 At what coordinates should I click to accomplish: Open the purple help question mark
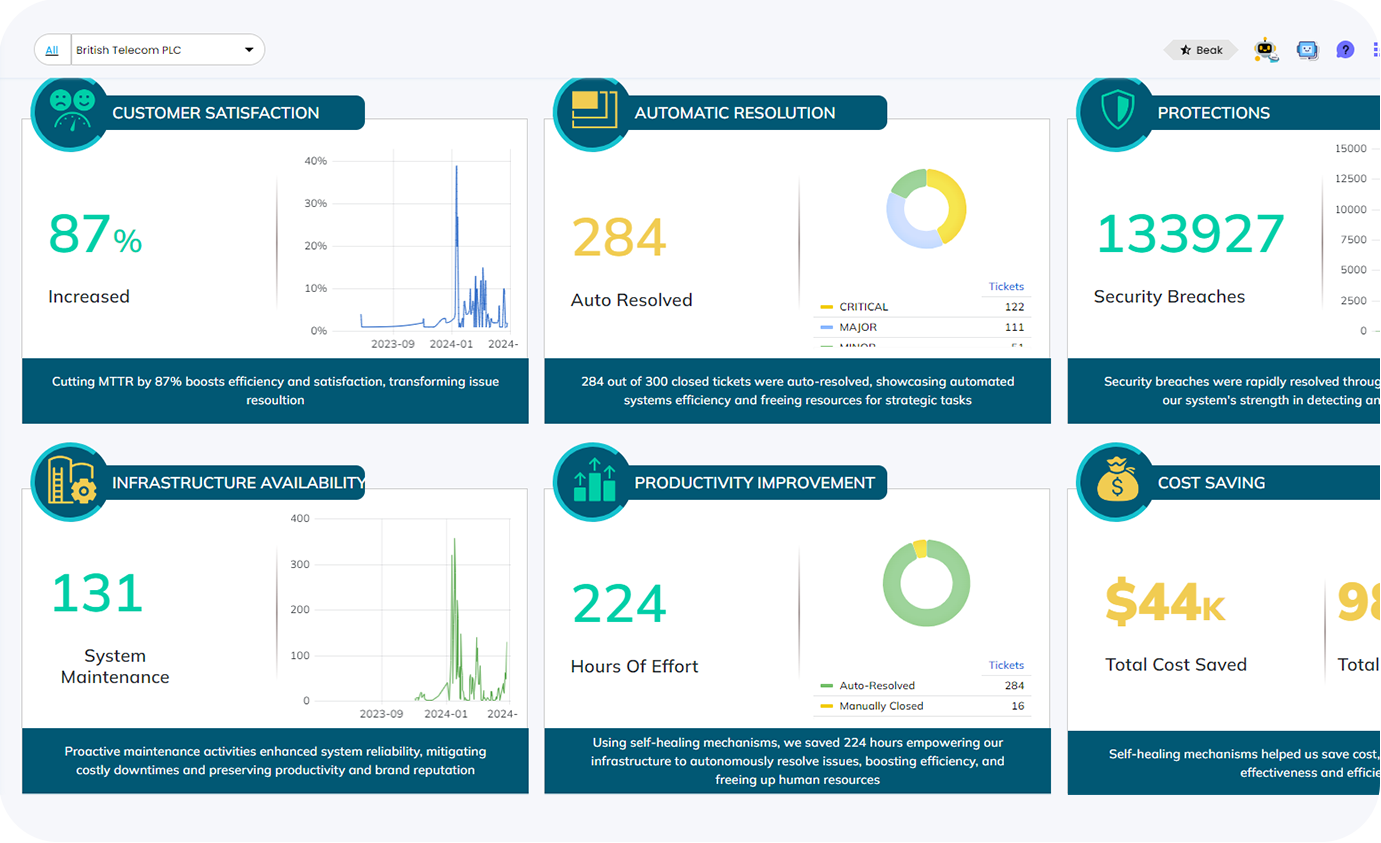[x=1345, y=50]
